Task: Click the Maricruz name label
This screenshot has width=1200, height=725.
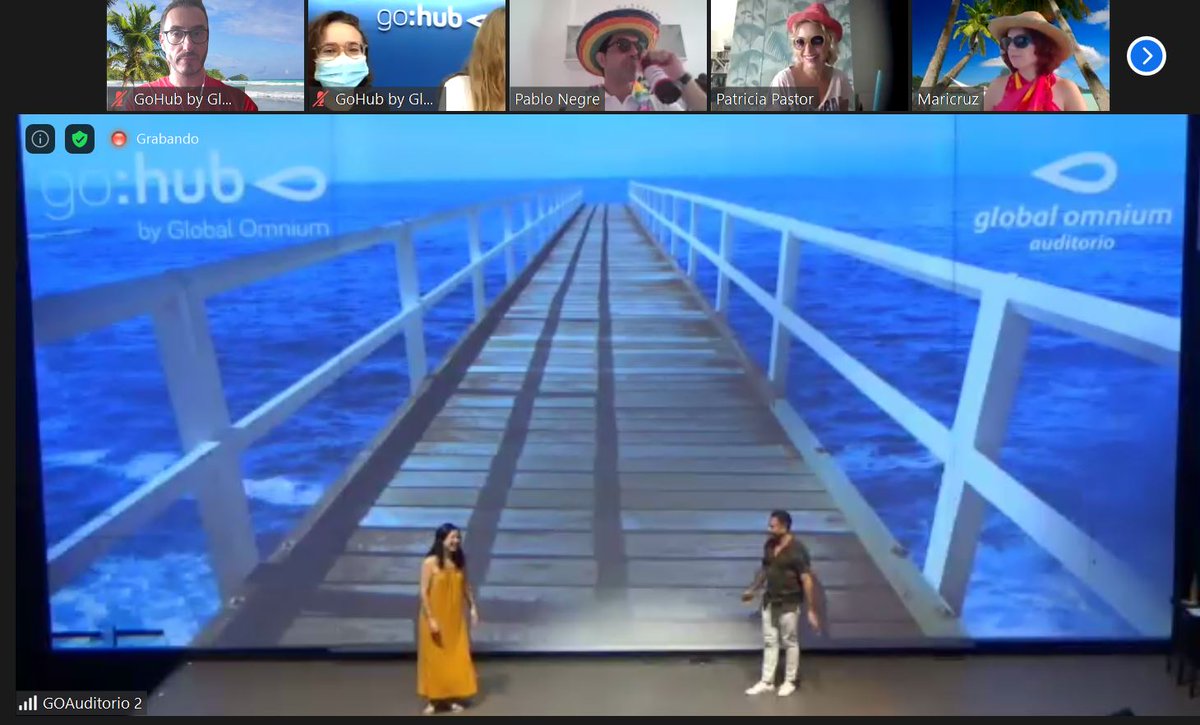Action: point(948,100)
